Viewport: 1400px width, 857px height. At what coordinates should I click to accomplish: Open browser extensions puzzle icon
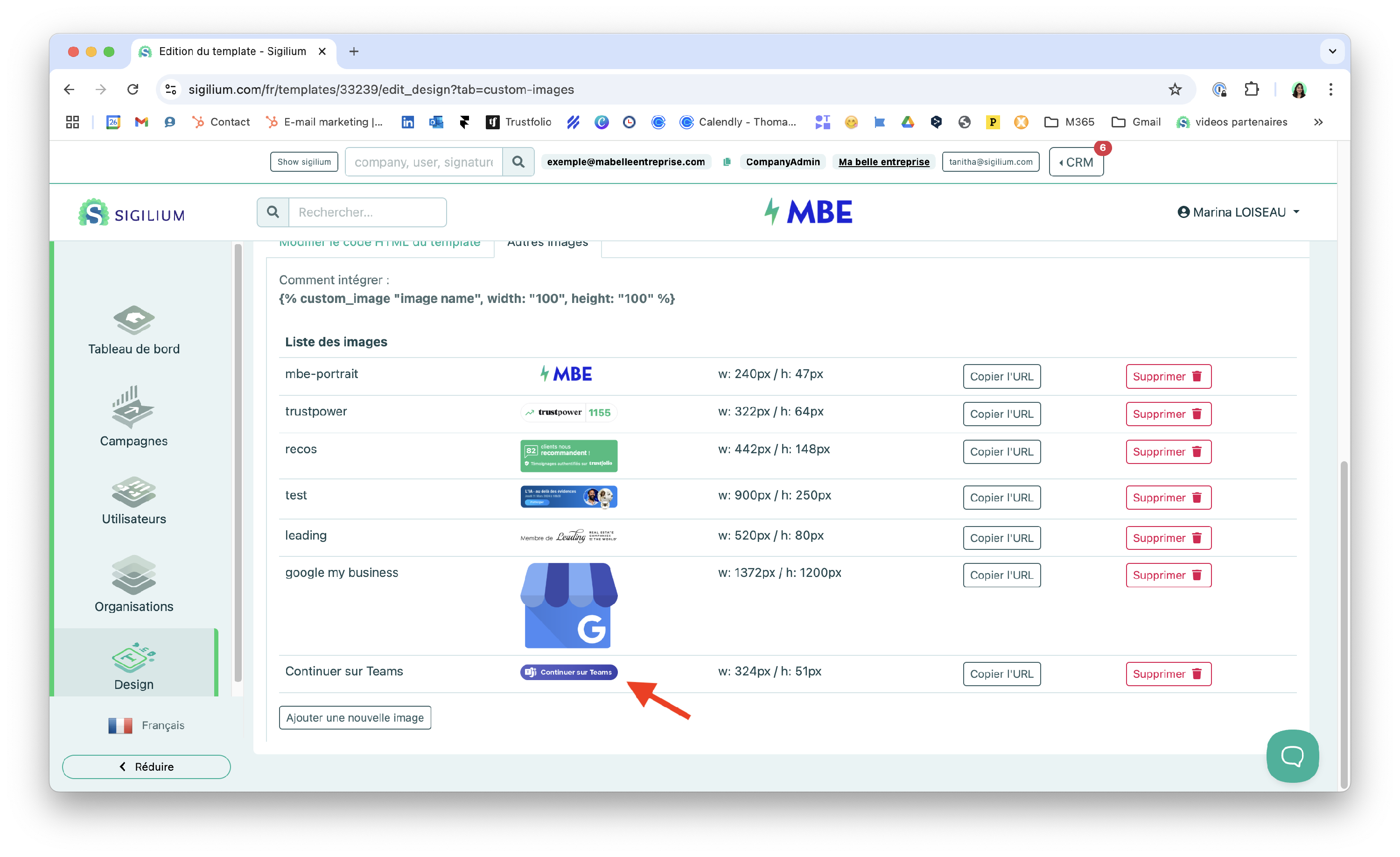(x=1251, y=89)
